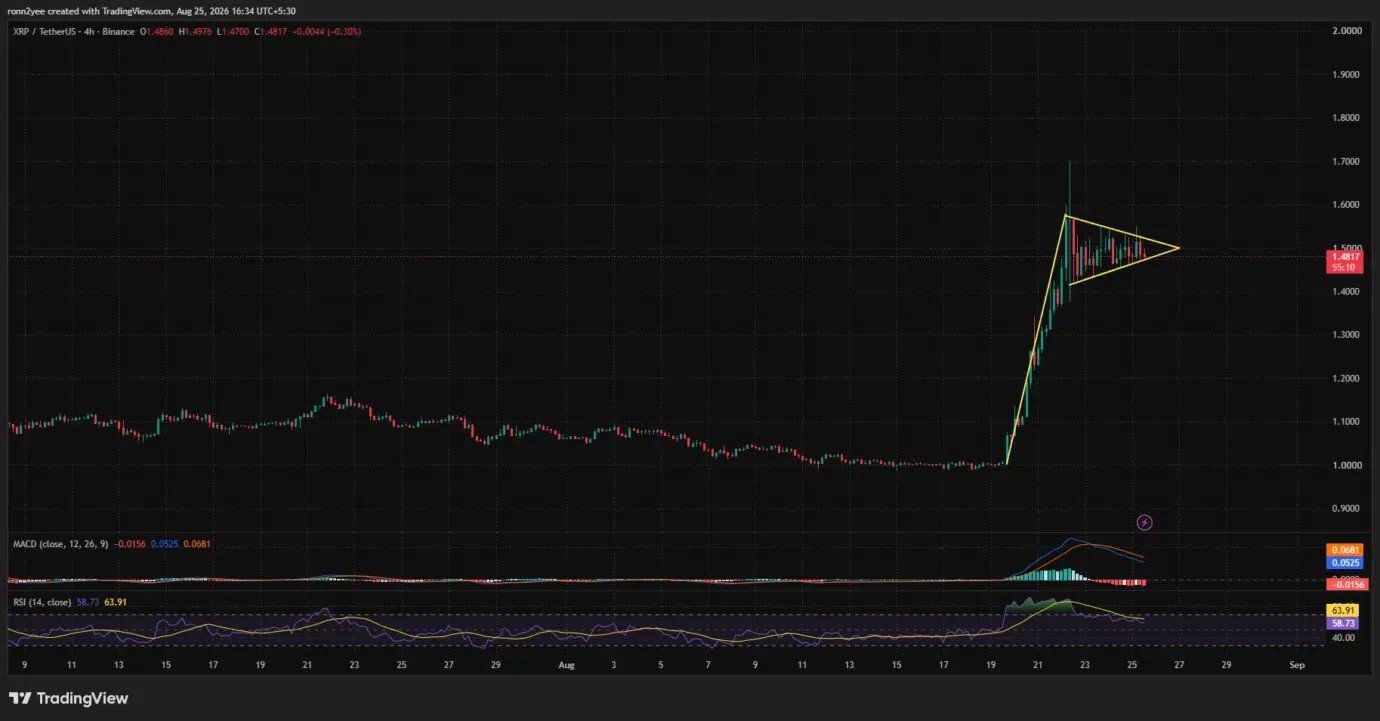The height and width of the screenshot is (721, 1380).
Task: Click the change value −0.0044 (−0.30%)
Action: pos(326,32)
